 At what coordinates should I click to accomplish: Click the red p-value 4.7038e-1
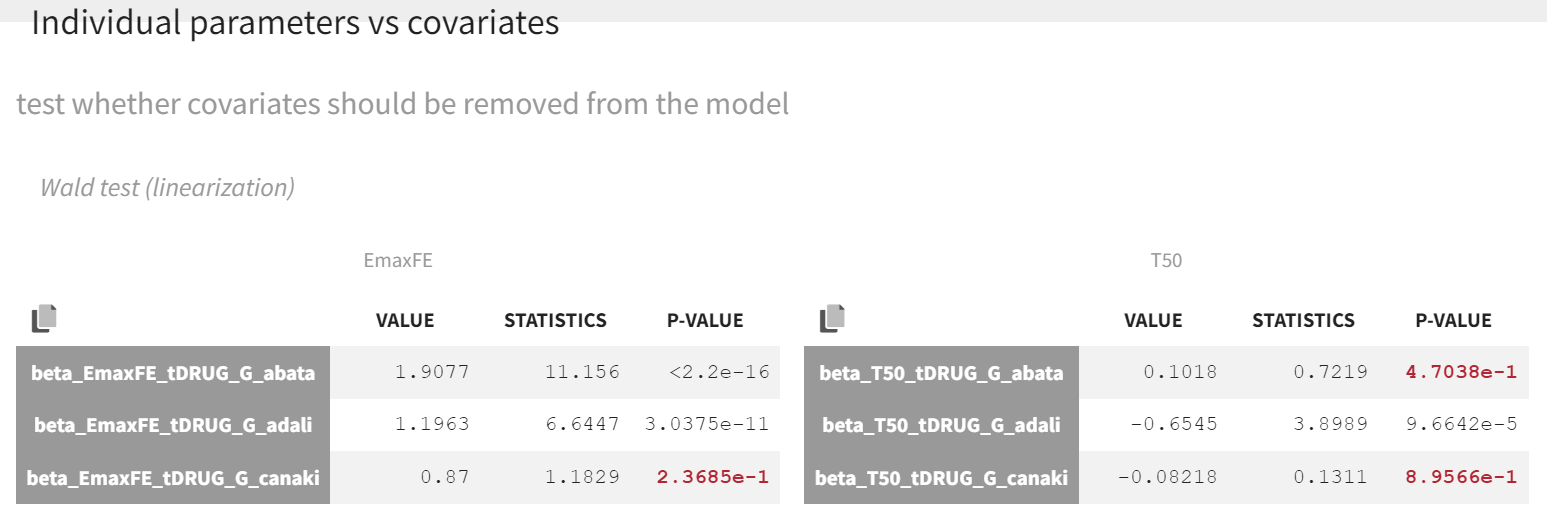(x=1460, y=373)
